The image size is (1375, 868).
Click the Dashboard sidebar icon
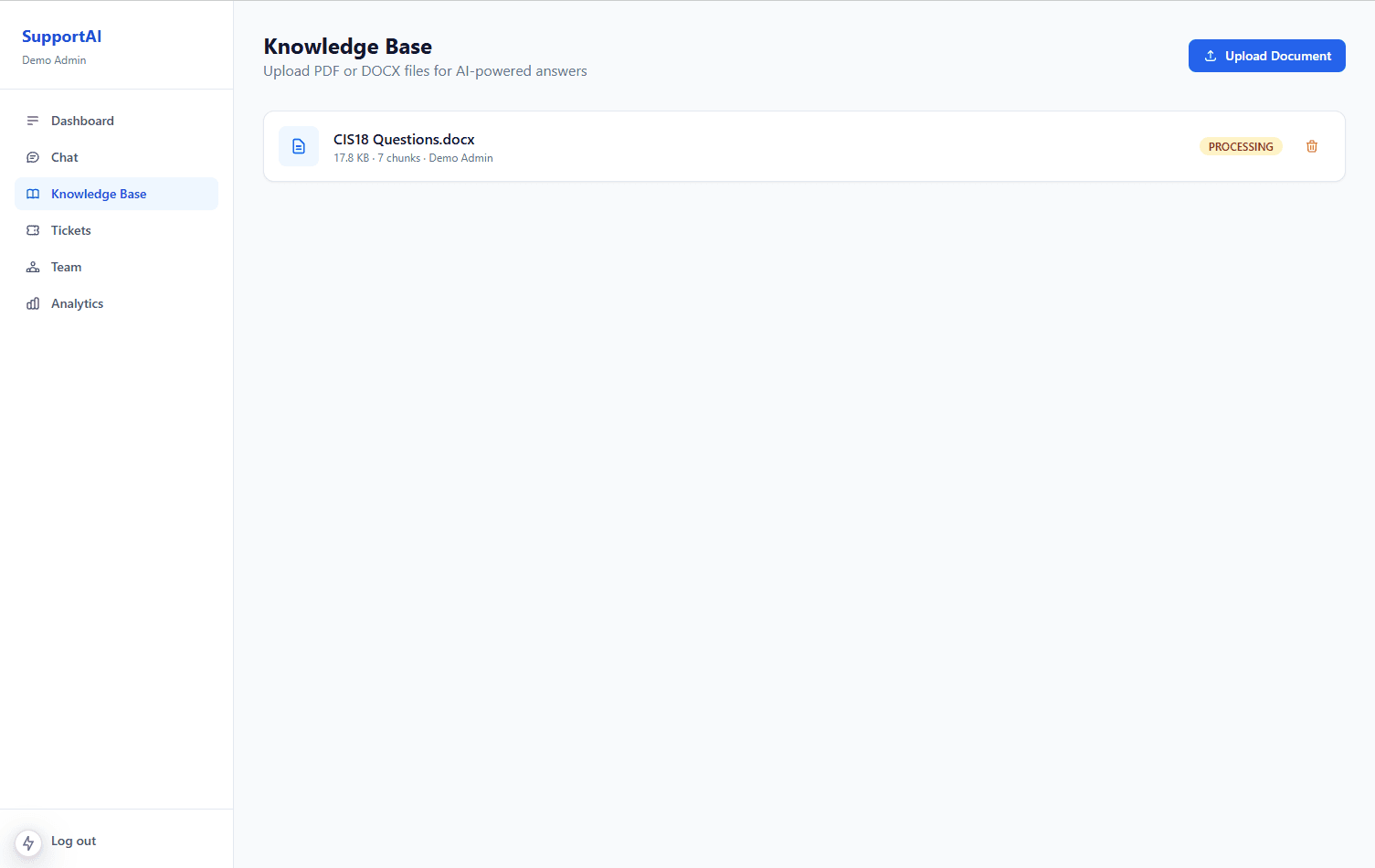point(33,121)
